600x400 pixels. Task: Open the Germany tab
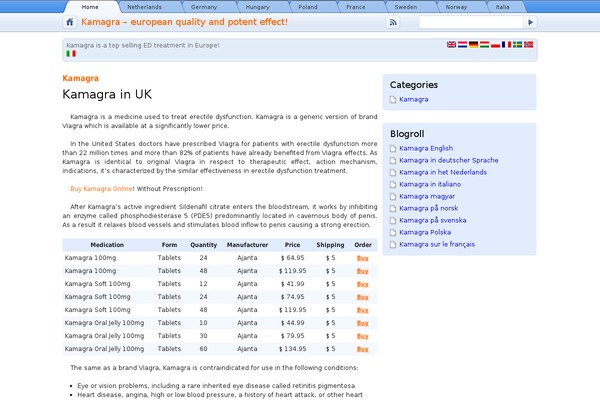coord(204,7)
